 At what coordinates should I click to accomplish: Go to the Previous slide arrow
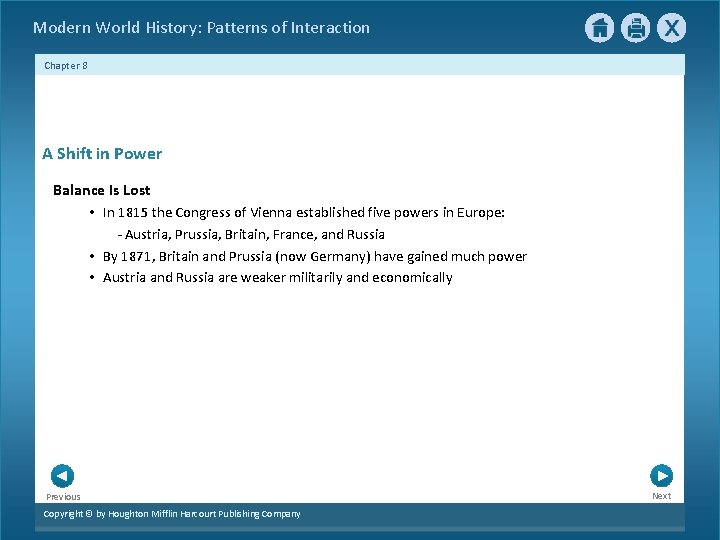(62, 476)
